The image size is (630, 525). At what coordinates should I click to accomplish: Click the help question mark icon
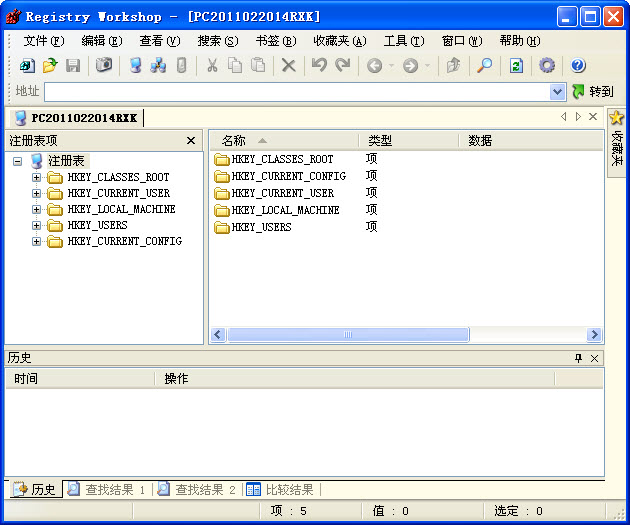click(578, 65)
